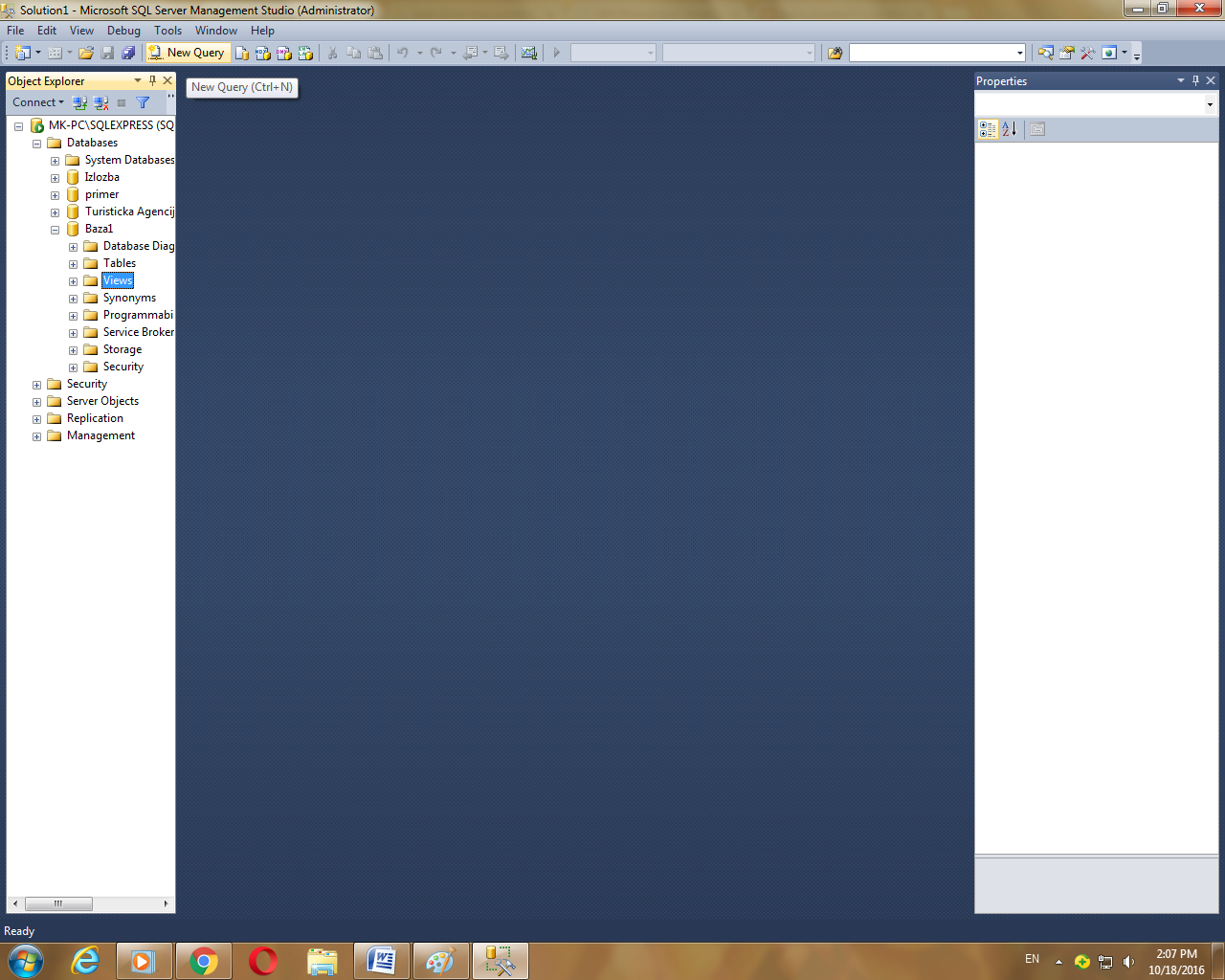The width and height of the screenshot is (1225, 980).
Task: Collapse the Baza1 database node
Action: pyautogui.click(x=55, y=230)
